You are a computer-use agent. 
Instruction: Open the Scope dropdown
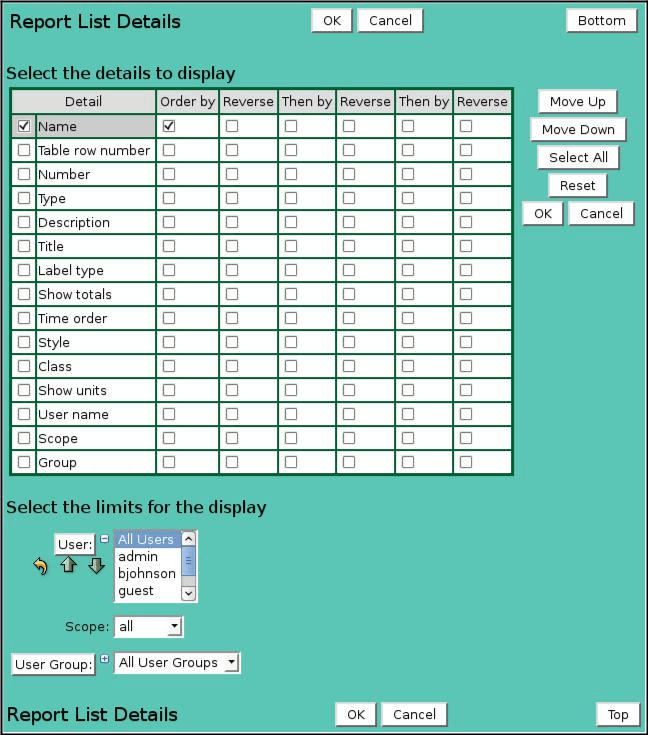149,627
